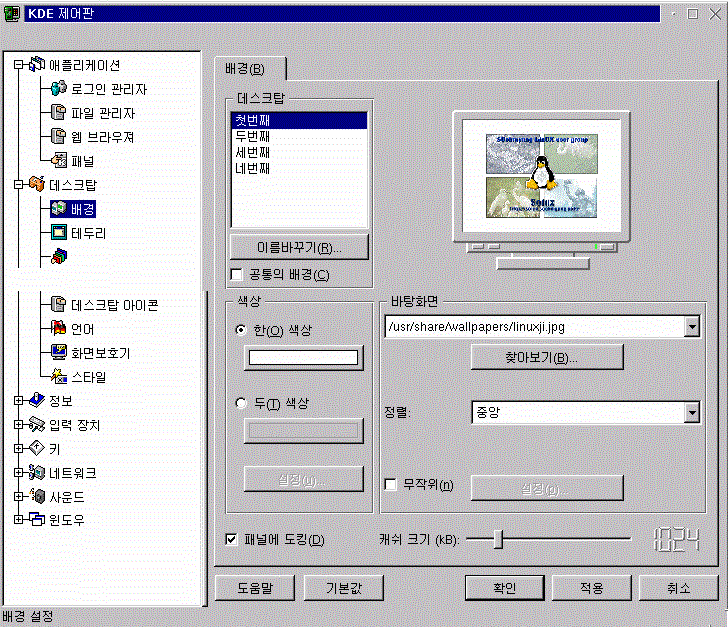Select 두번째 in the desktop list
Screen dimensions: 728x627
point(299,136)
